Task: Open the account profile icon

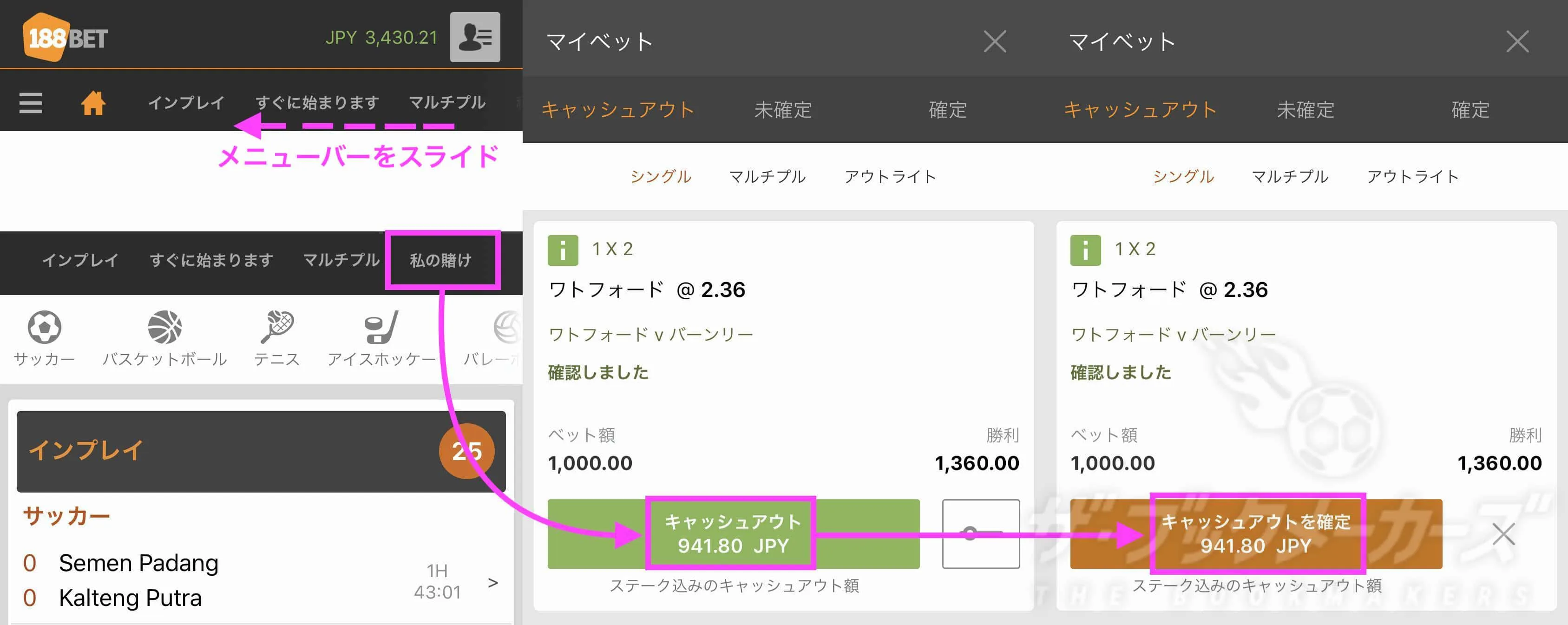Action: point(475,37)
